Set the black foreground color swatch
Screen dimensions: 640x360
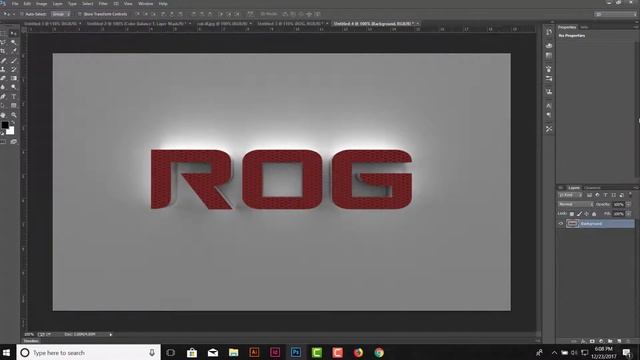coord(4,124)
